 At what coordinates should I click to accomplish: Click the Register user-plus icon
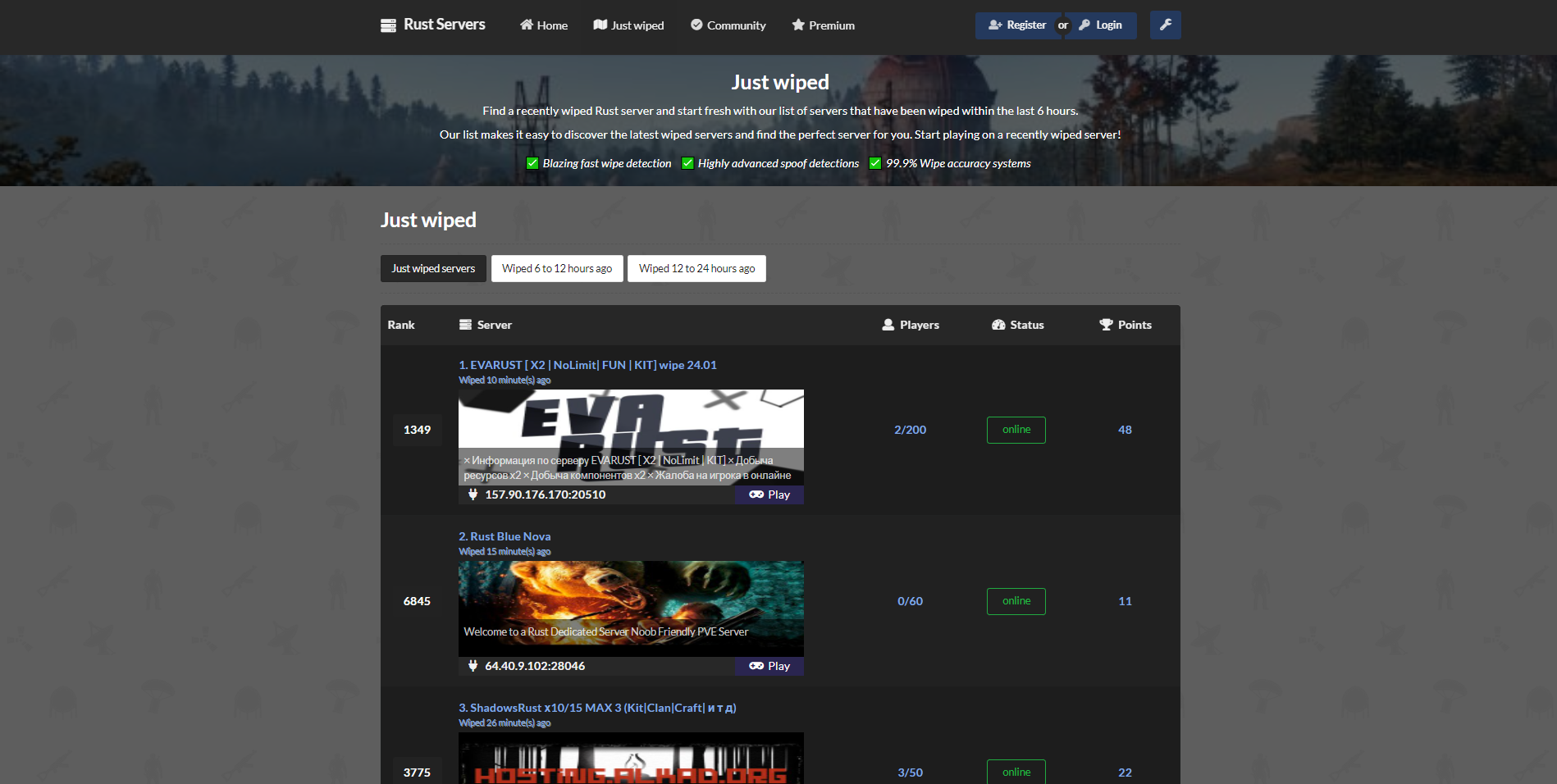[x=995, y=25]
